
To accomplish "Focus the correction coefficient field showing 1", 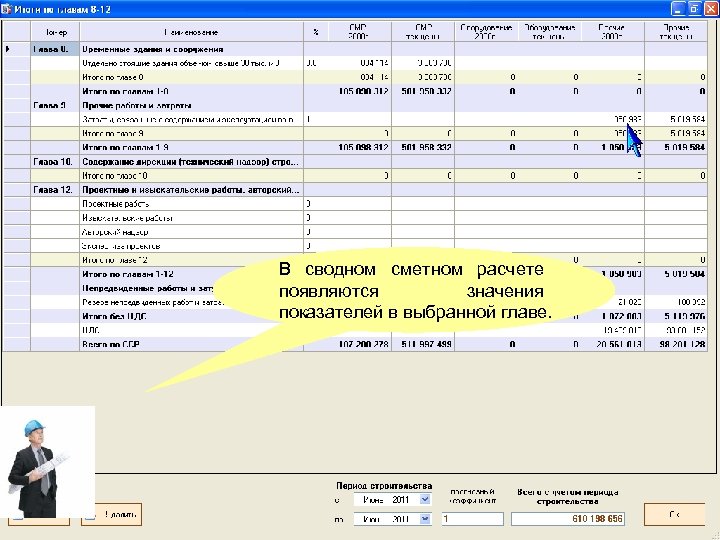I will (x=472, y=519).
